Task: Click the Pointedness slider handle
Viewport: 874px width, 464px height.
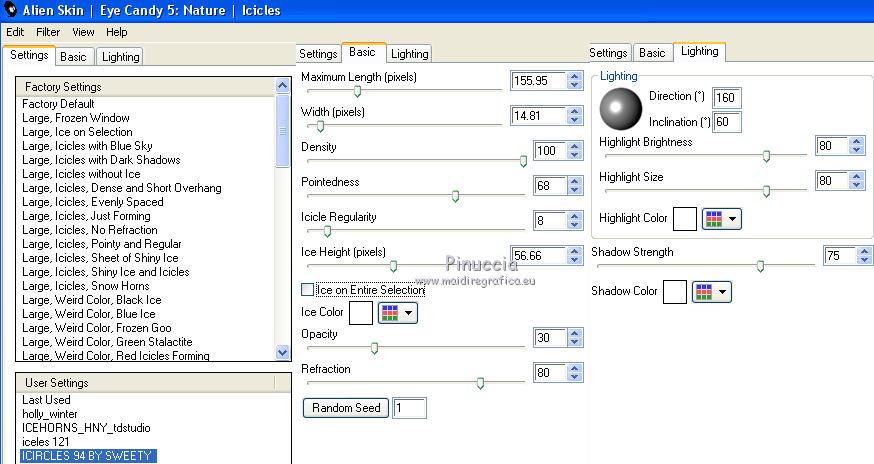Action: pos(455,196)
